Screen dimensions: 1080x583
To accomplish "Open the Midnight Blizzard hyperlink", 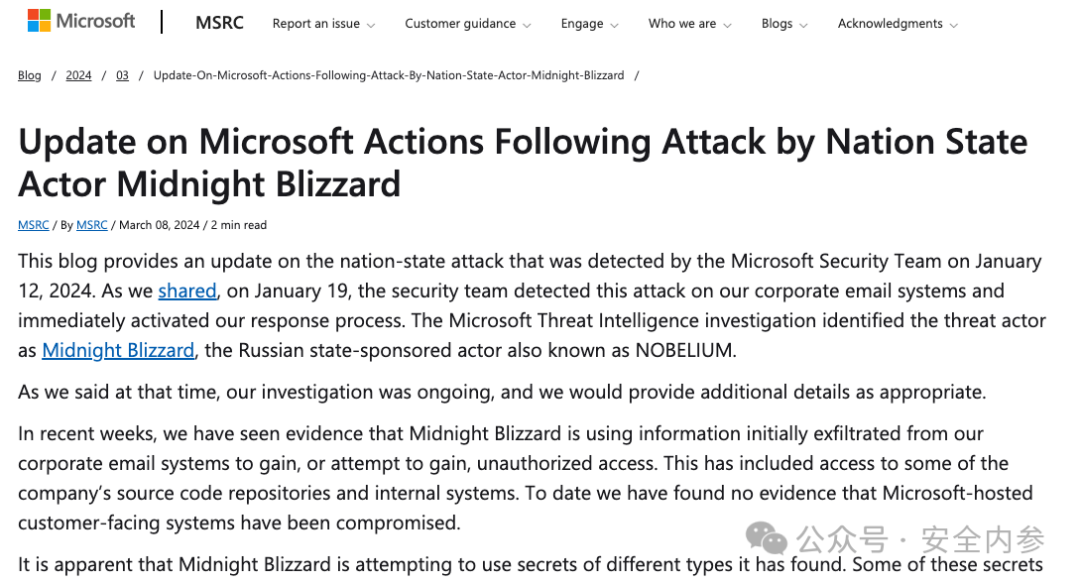I will [118, 351].
